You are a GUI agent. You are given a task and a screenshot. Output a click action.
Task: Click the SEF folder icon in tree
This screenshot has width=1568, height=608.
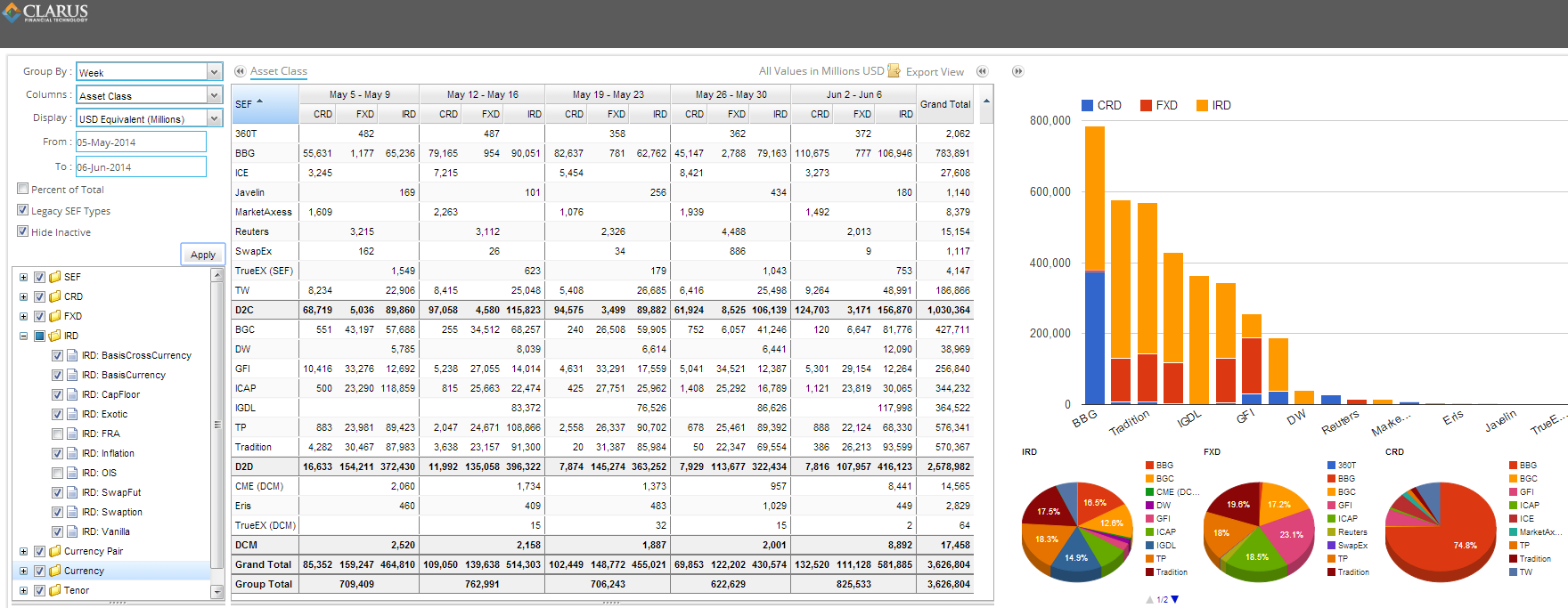[55, 277]
